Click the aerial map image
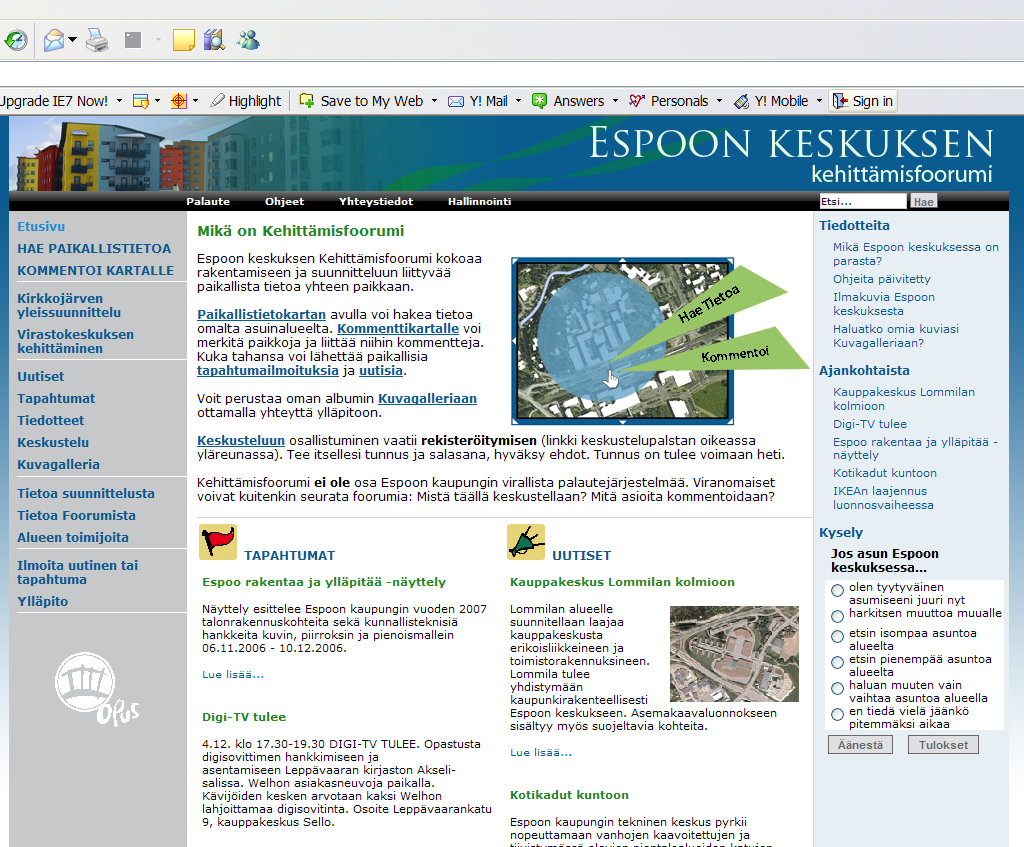 622,340
